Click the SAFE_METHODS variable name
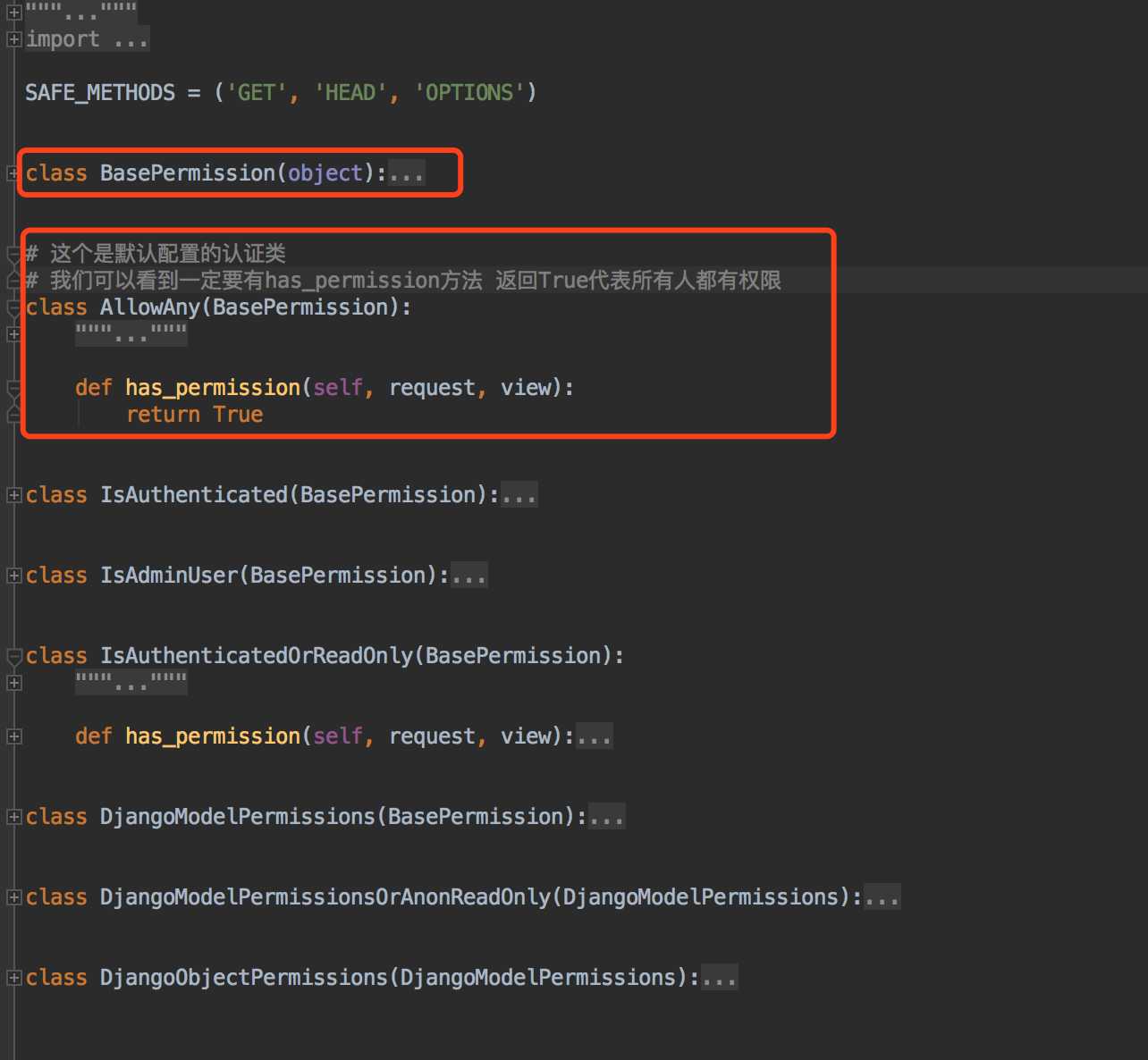Screen dimensions: 1148x1060 coord(100,93)
